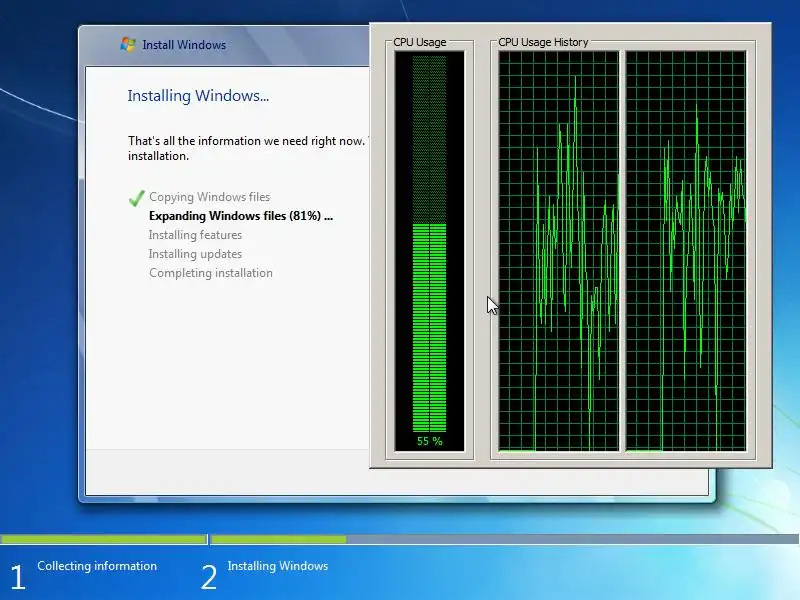Image resolution: width=800 pixels, height=600 pixels.
Task: Click the 55 % CPU usage readout
Action: [430, 441]
